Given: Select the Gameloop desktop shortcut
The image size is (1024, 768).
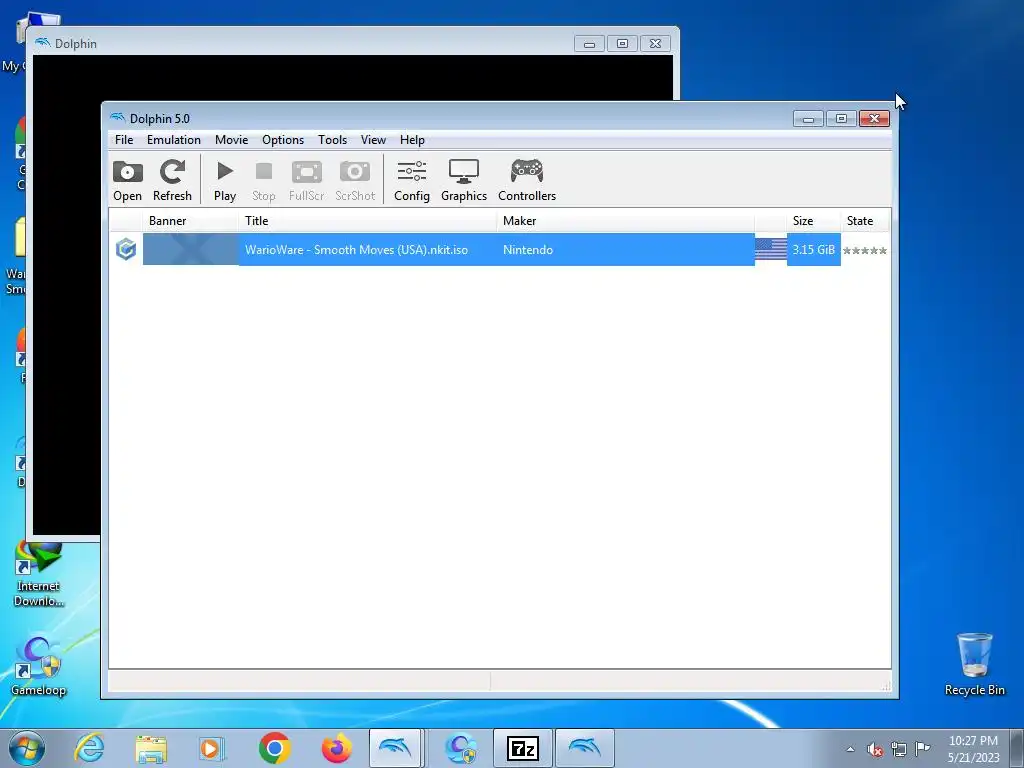Looking at the screenshot, I should 38,666.
